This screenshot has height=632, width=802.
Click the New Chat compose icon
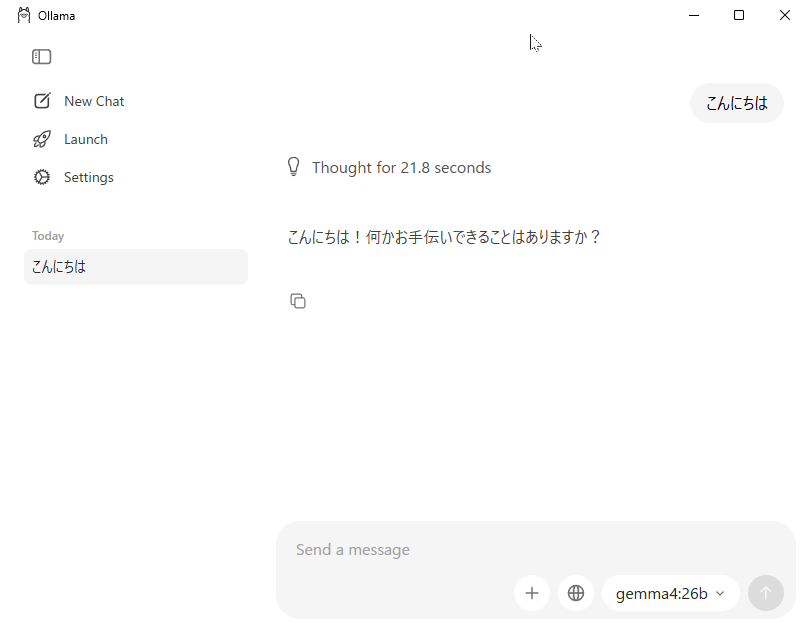tap(42, 101)
